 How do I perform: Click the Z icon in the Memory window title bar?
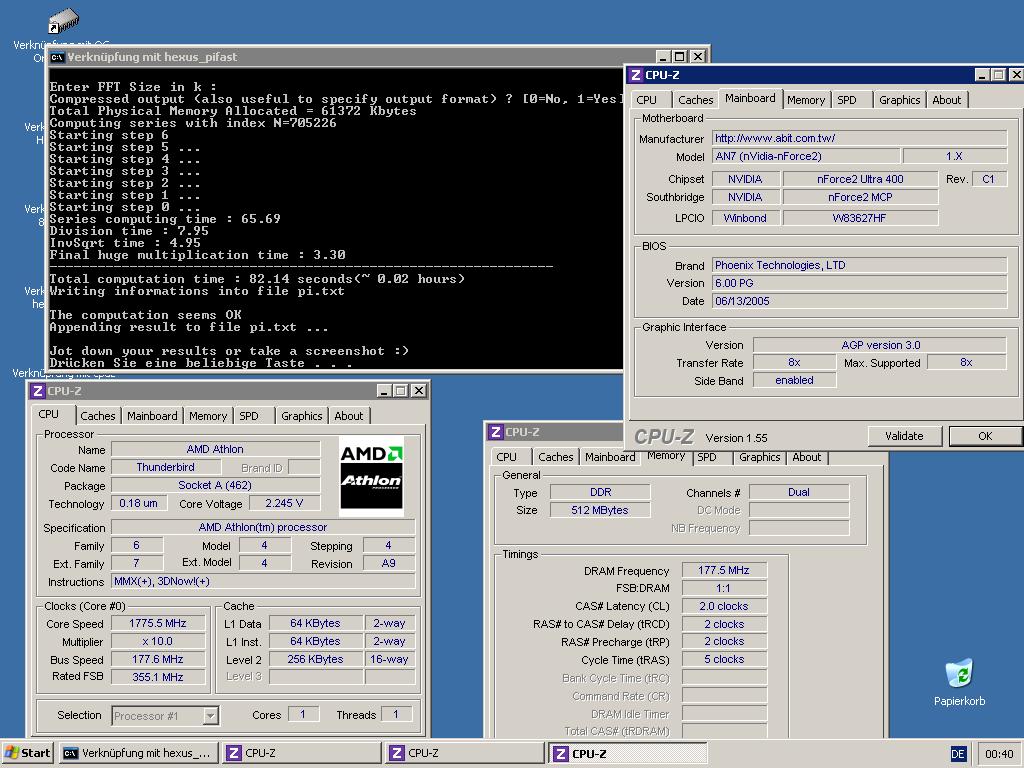pyautogui.click(x=496, y=432)
